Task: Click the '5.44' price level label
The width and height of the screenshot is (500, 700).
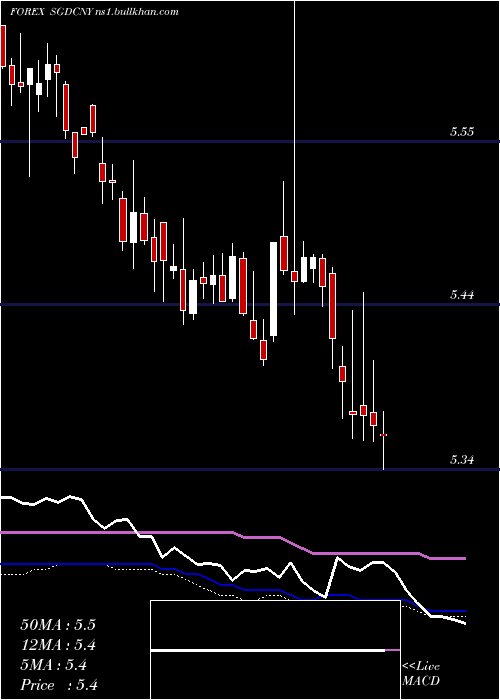Action: pyautogui.click(x=462, y=295)
